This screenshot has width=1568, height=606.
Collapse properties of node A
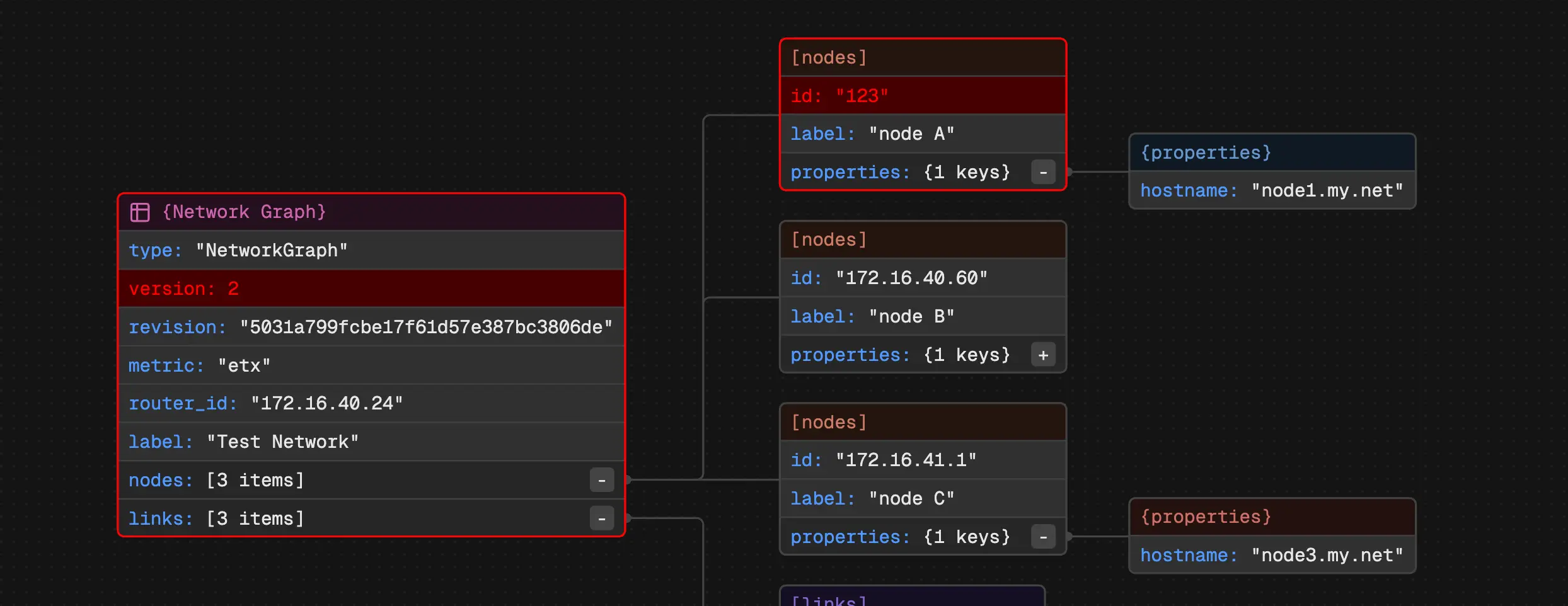1043,173
